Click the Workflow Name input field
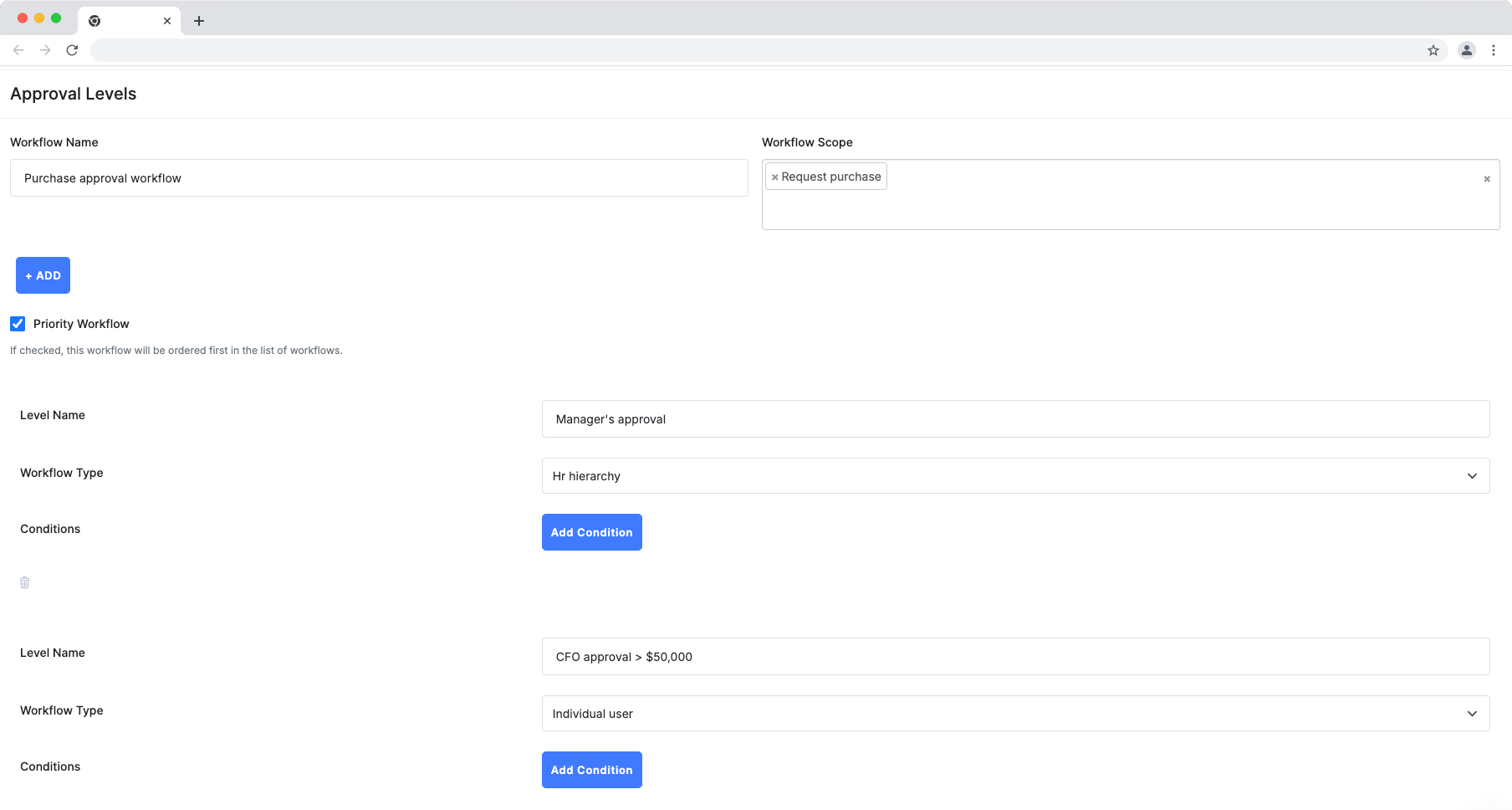This screenshot has height=810, width=1512. 378,177
